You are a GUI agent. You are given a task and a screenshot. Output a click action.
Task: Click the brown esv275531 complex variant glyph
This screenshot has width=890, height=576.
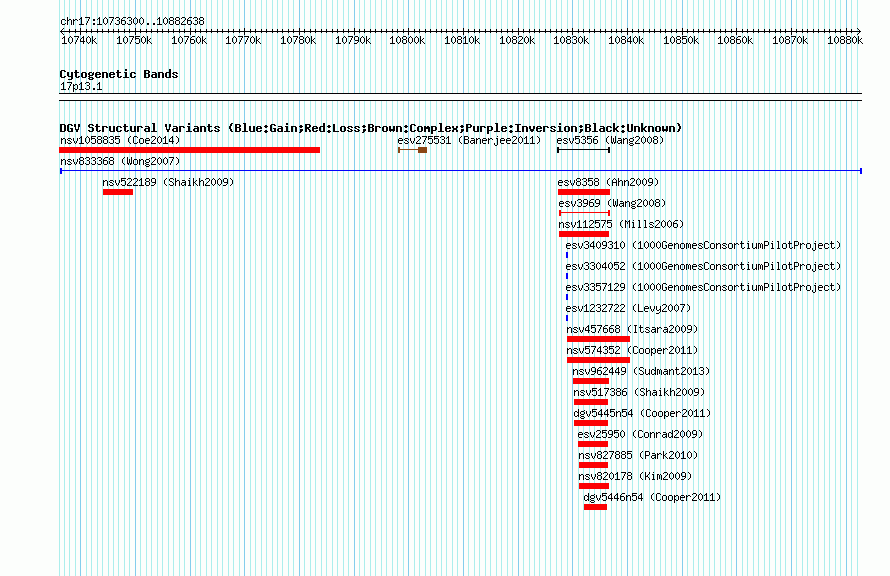[x=413, y=150]
